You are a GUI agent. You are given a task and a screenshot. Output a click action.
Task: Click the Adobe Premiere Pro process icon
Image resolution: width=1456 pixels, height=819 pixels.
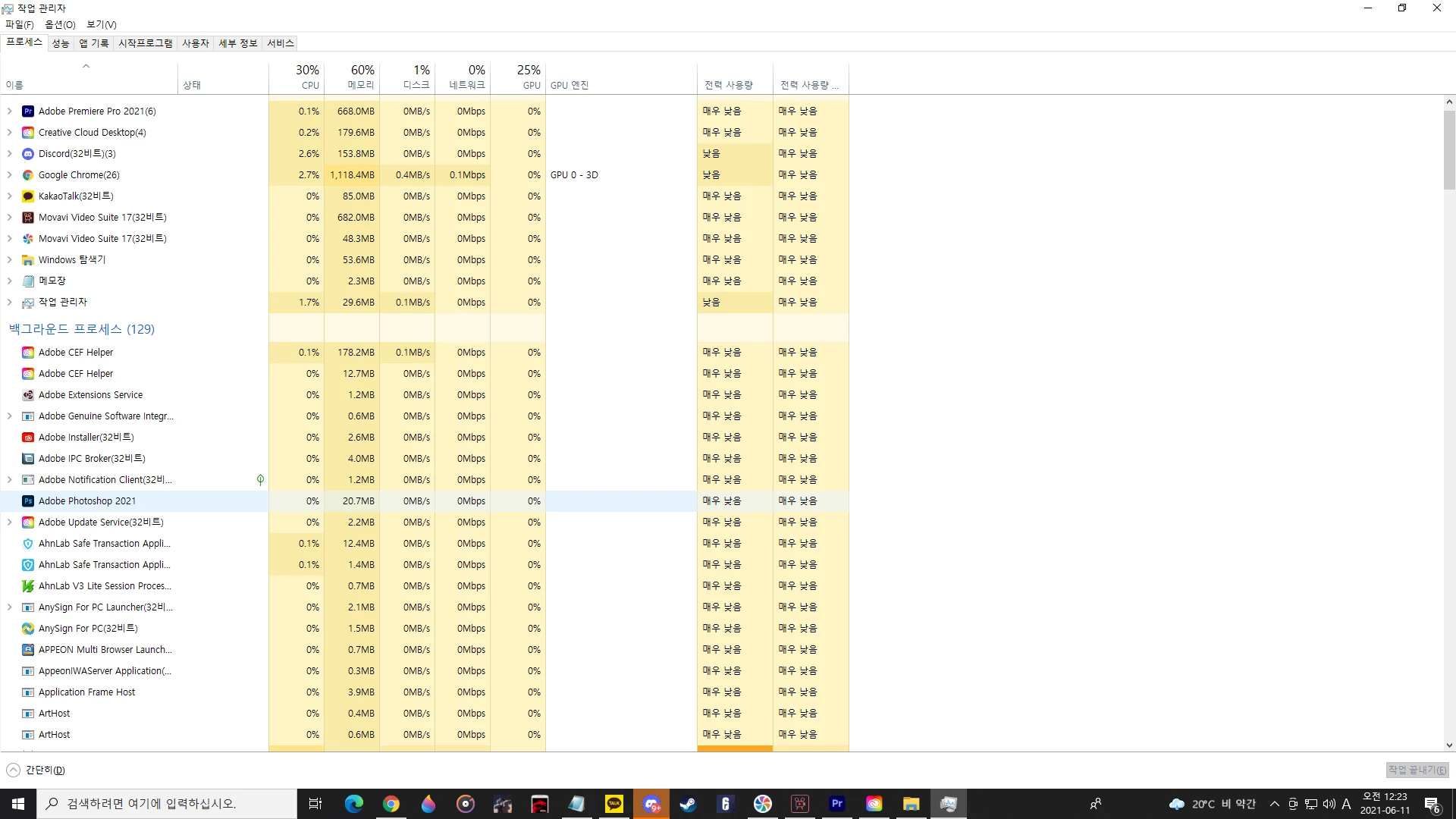28,111
